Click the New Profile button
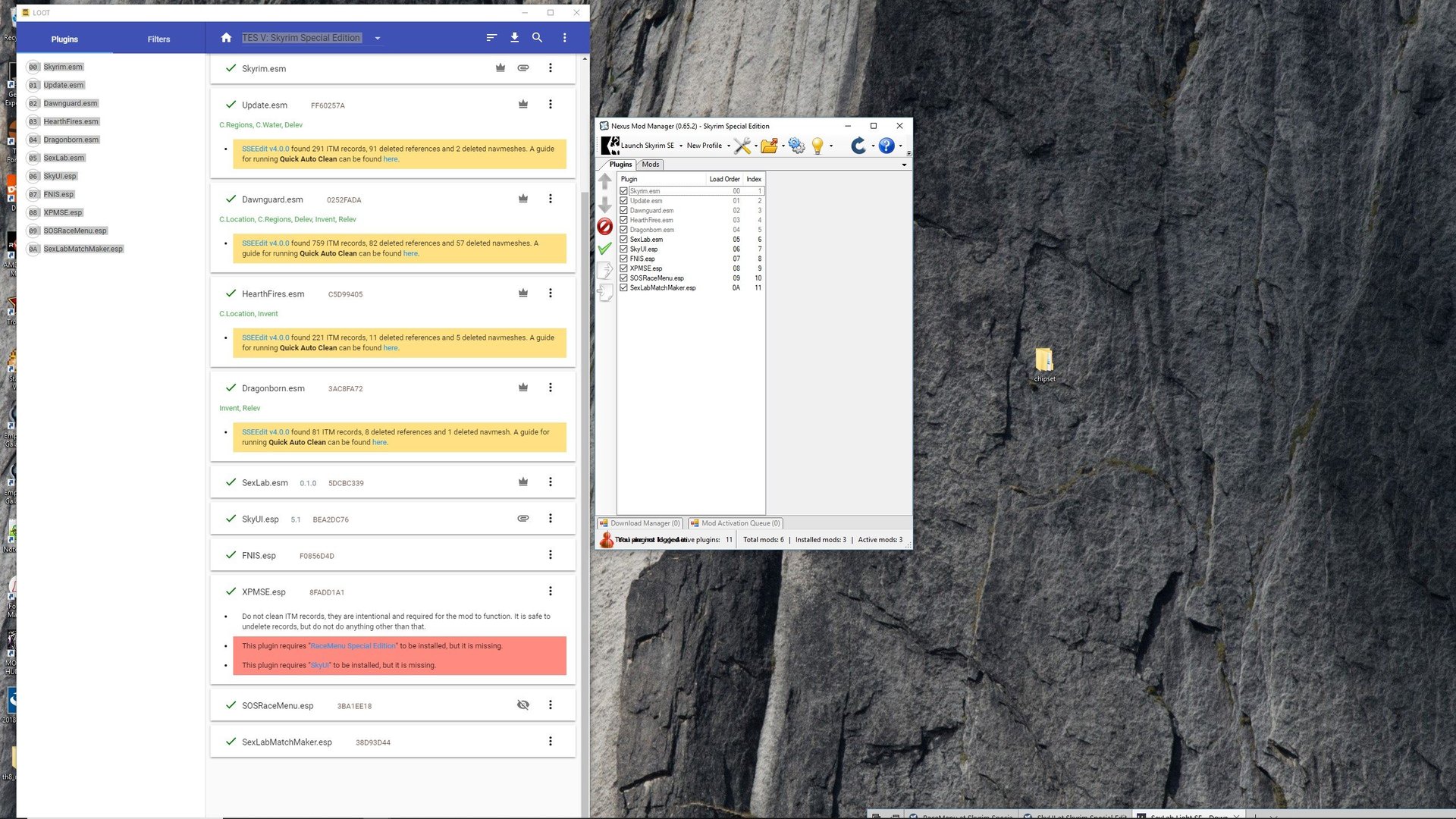The height and width of the screenshot is (819, 1456). click(x=704, y=146)
